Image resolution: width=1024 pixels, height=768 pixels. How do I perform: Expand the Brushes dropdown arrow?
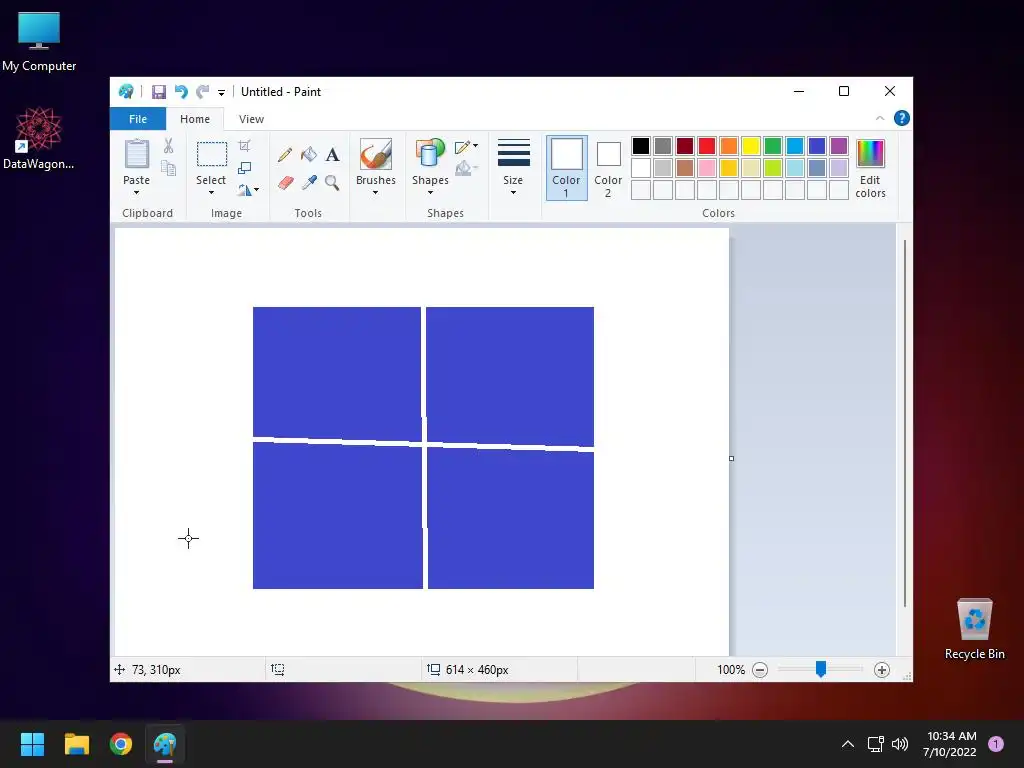[376, 193]
